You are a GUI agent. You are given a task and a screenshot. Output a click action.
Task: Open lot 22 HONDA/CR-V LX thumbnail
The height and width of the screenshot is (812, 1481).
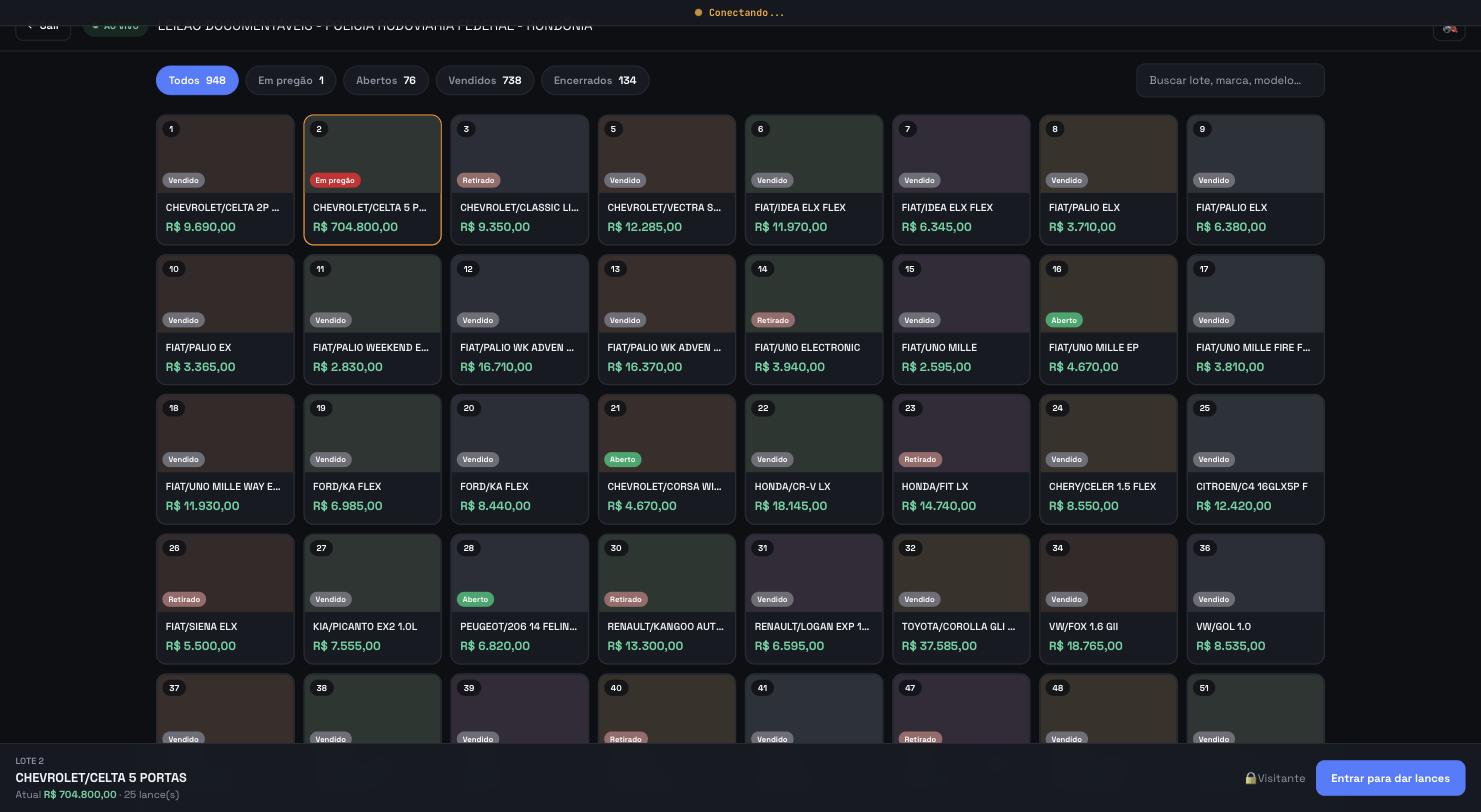pos(814,433)
